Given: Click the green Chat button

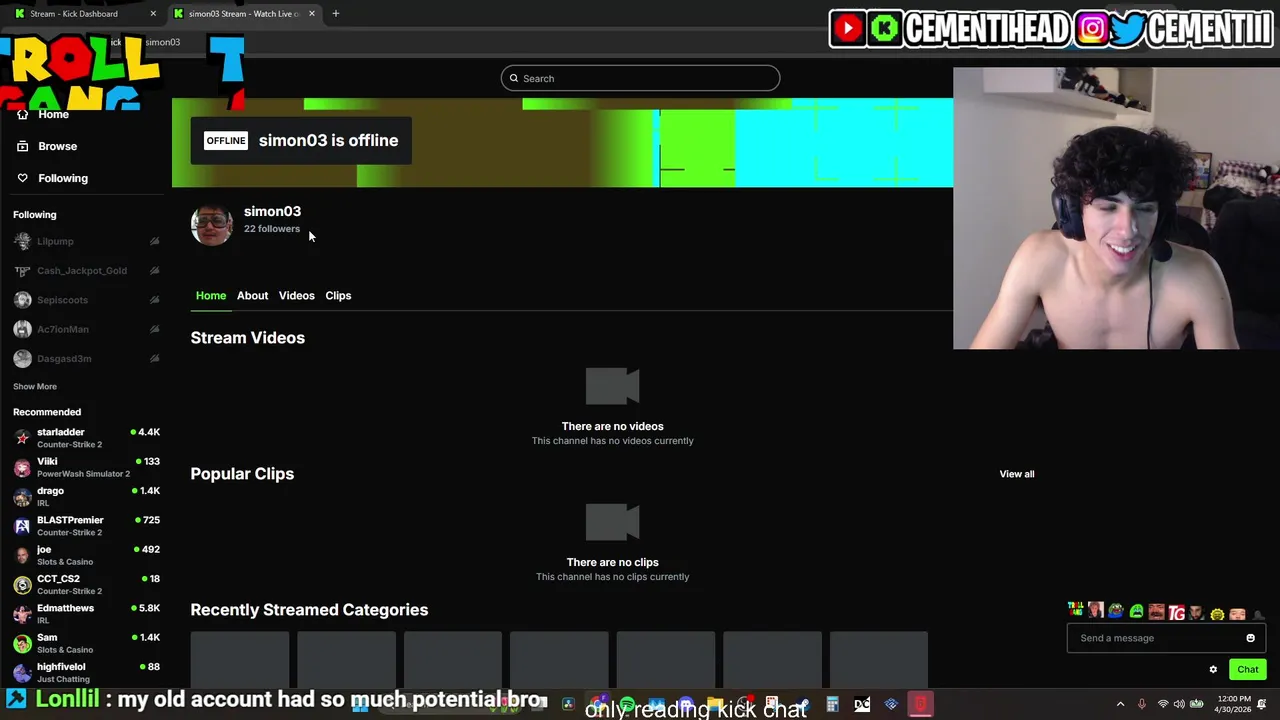Looking at the screenshot, I should coord(1248,669).
